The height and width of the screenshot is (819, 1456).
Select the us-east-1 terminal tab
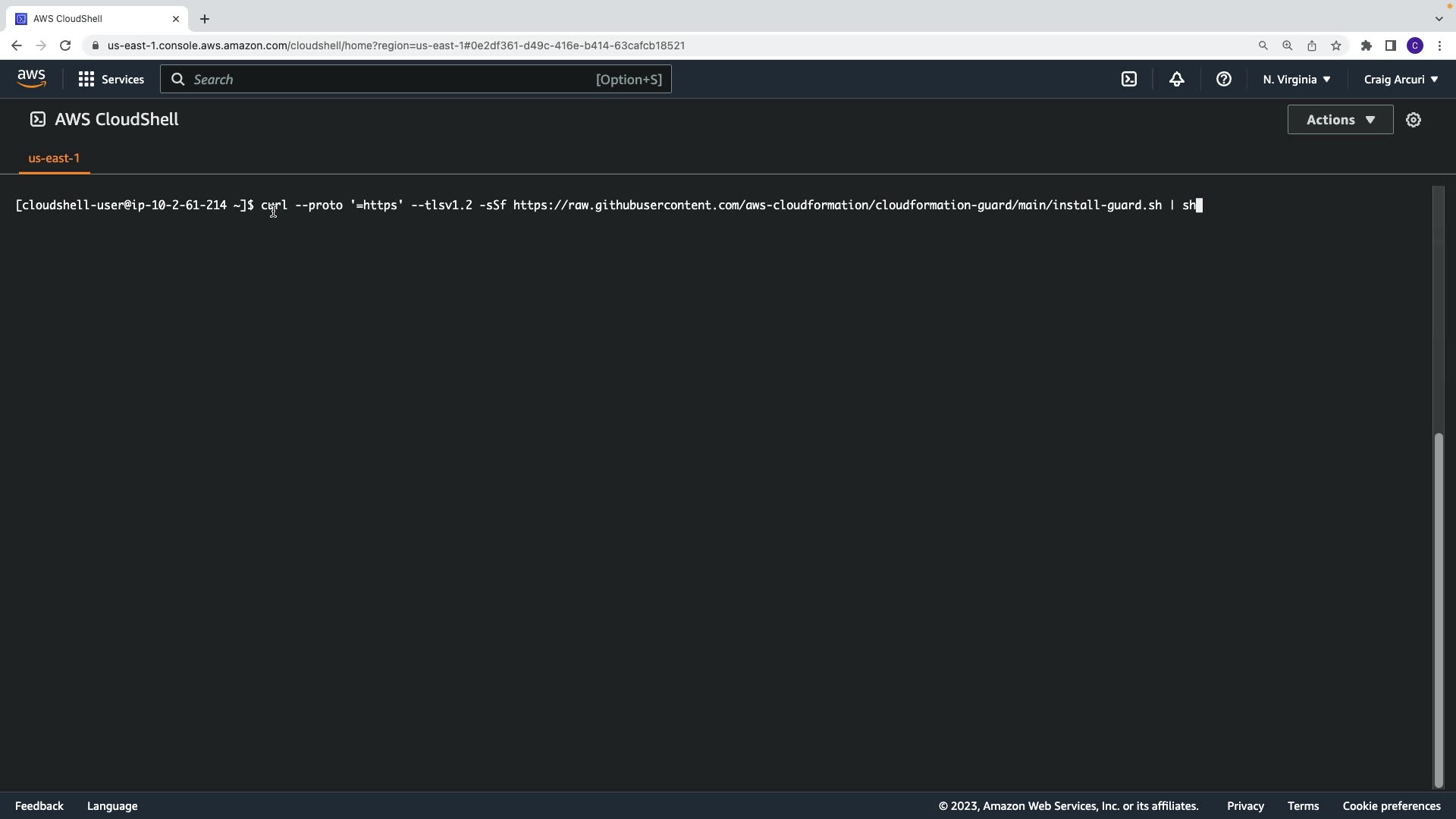pyautogui.click(x=54, y=158)
